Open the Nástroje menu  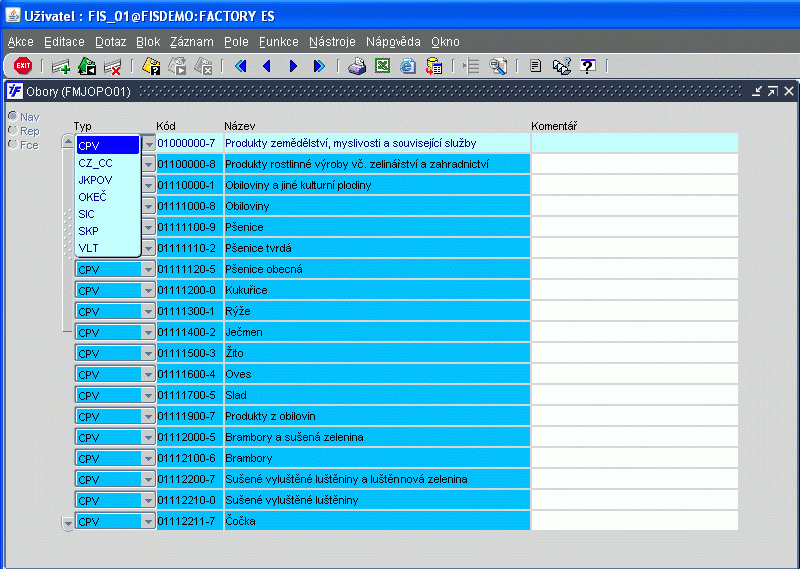tap(332, 42)
